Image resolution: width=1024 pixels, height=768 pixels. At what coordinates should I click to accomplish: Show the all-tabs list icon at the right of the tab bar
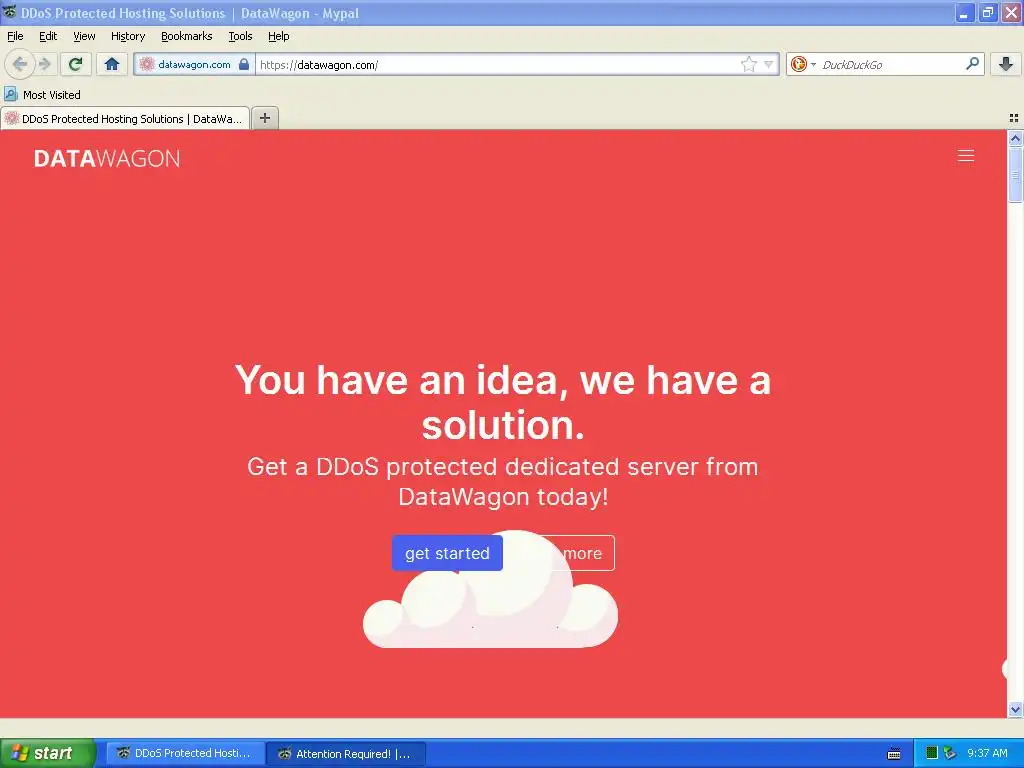[1014, 118]
